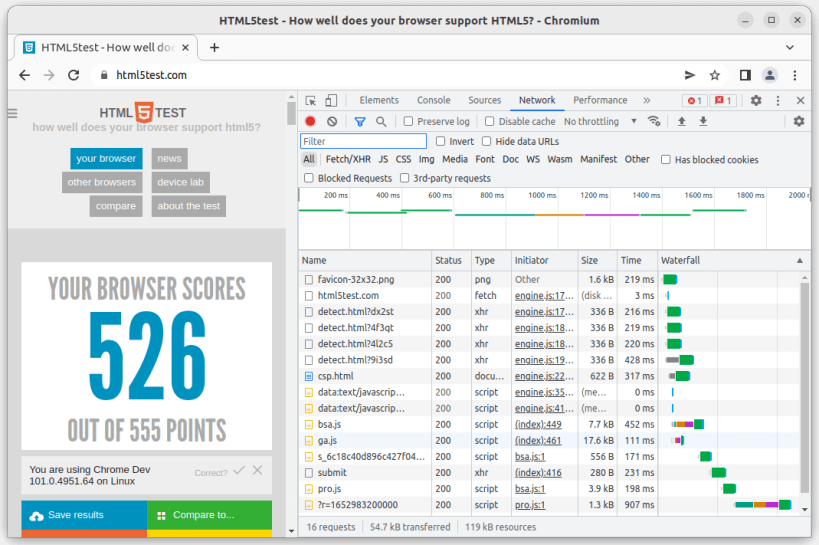Image resolution: width=819 pixels, height=545 pixels.
Task: Sort by the Waterfall column arrow
Action: coord(799,260)
